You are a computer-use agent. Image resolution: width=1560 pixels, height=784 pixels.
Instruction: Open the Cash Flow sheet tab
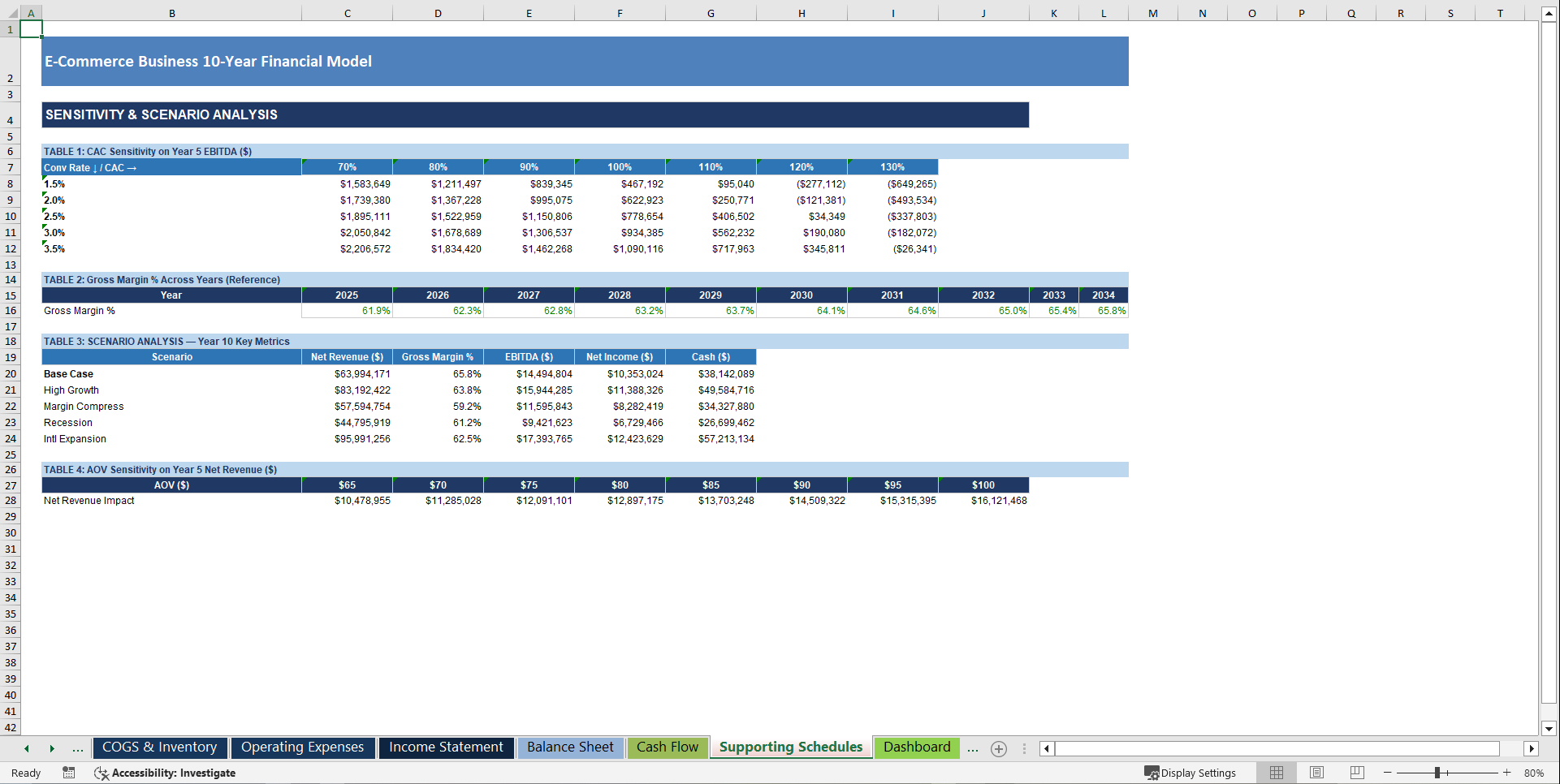tap(667, 747)
